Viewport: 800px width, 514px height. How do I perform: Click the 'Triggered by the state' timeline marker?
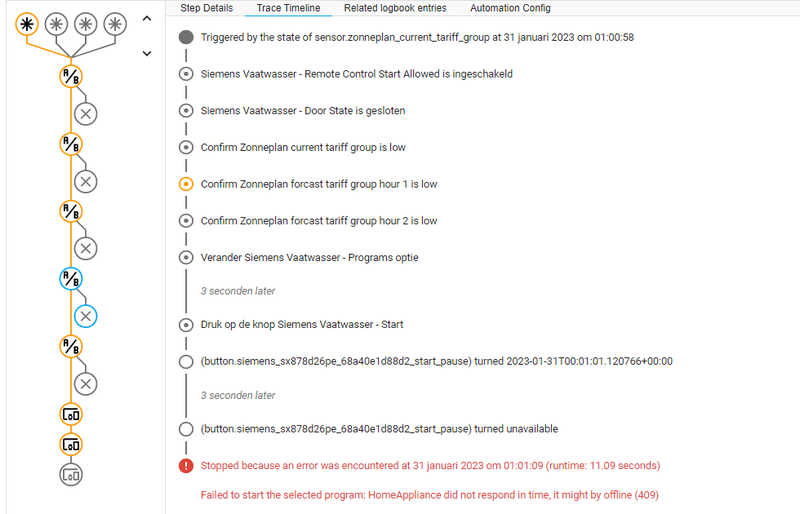pos(185,37)
